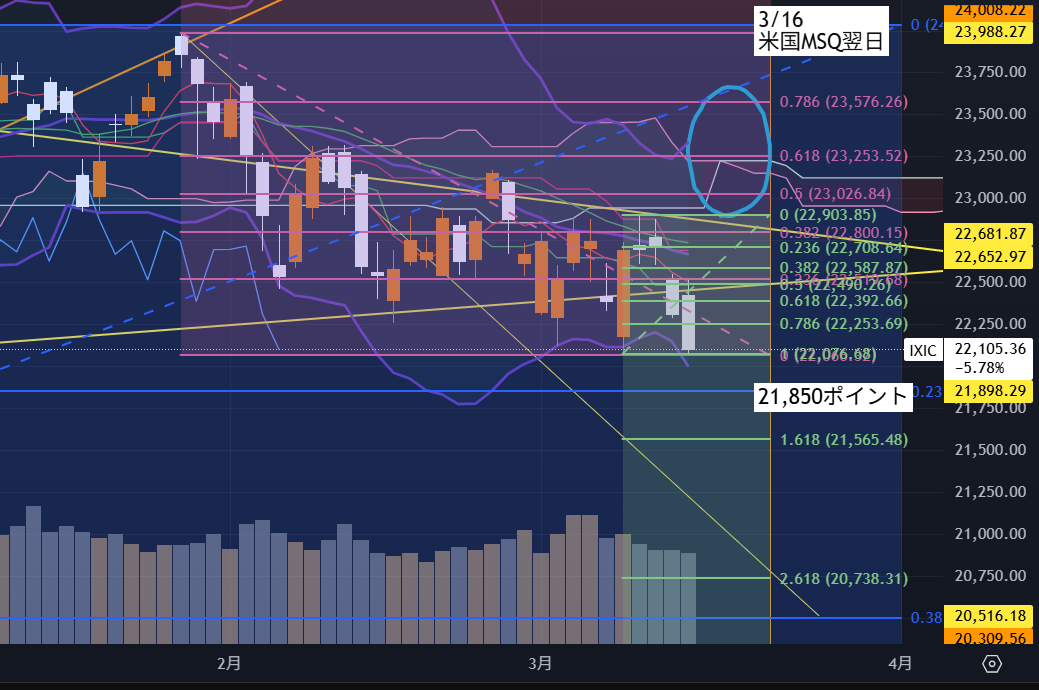Image resolution: width=1039 pixels, height=690 pixels.
Task: Open chart settings gear icon
Action: click(991, 663)
